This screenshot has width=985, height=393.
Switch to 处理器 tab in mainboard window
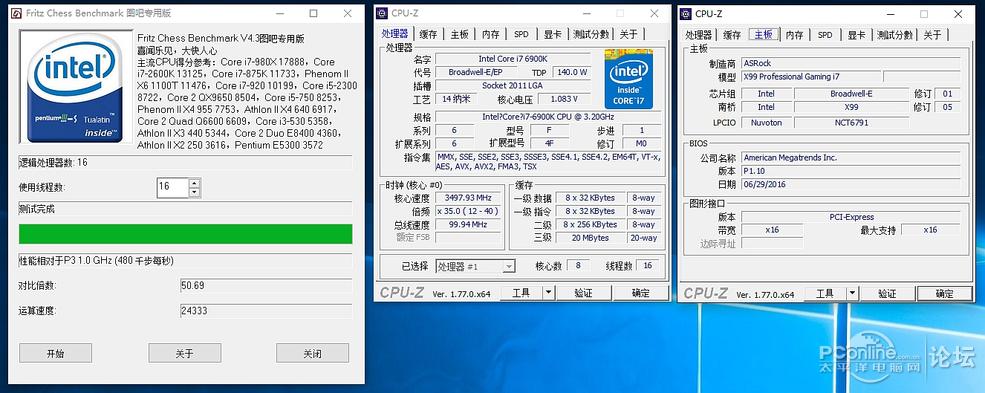(x=699, y=35)
